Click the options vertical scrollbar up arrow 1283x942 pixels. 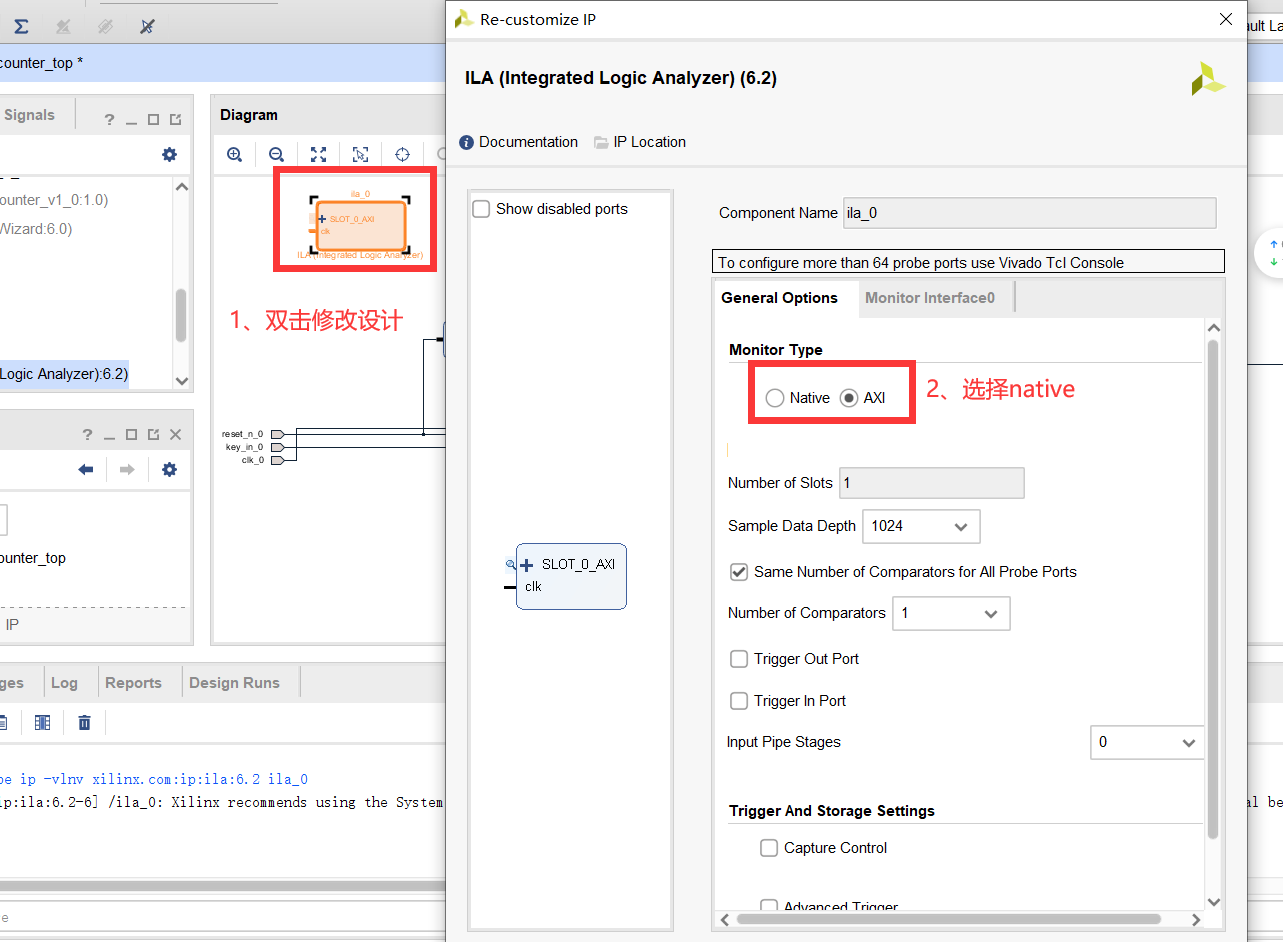pyautogui.click(x=1213, y=328)
